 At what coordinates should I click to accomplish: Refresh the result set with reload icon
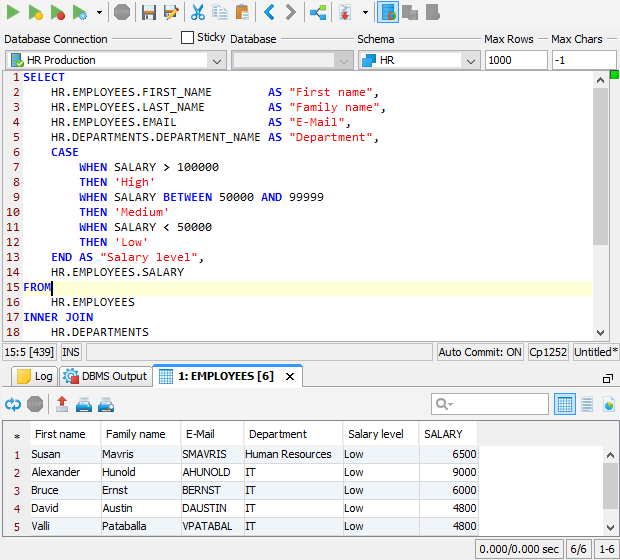[13, 404]
